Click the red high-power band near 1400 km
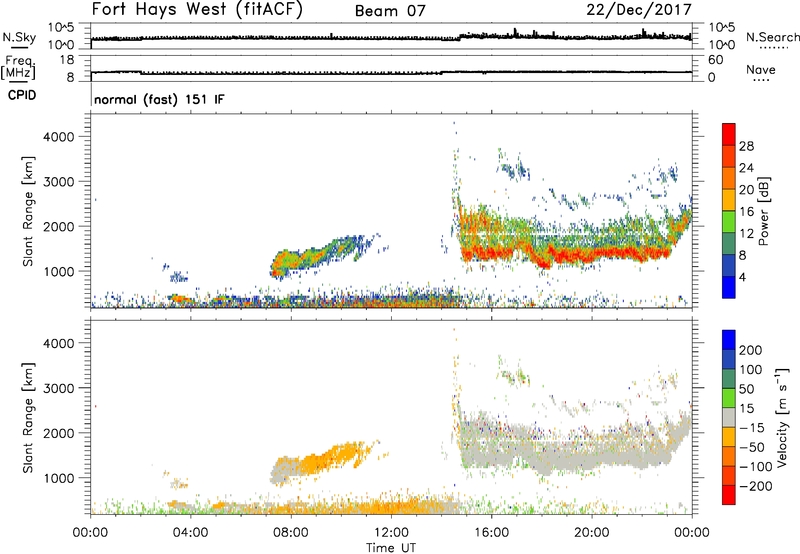Viewport: 800px width, 554px height. (x=566, y=254)
